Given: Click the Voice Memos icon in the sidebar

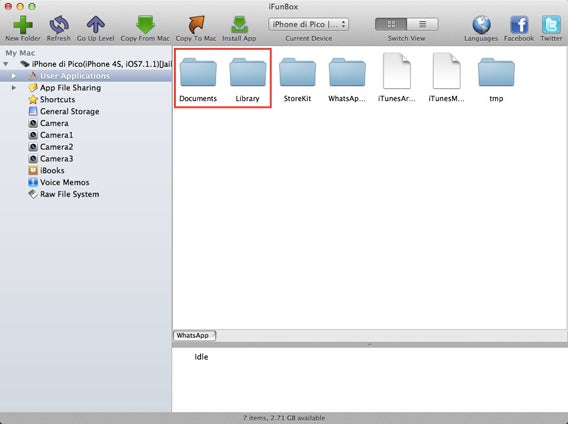Looking at the screenshot, I should click(33, 182).
